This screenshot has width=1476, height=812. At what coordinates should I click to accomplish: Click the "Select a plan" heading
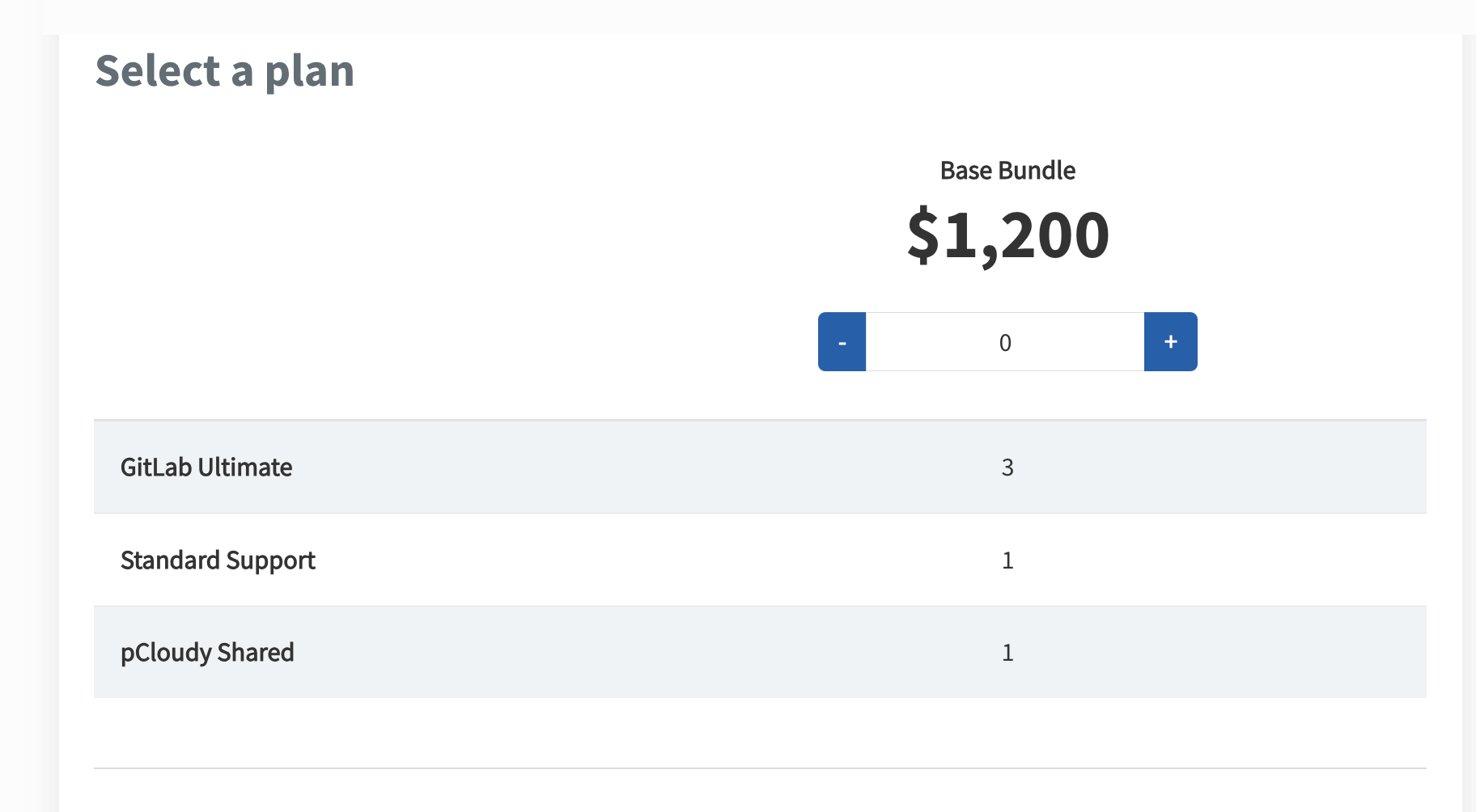pos(225,71)
